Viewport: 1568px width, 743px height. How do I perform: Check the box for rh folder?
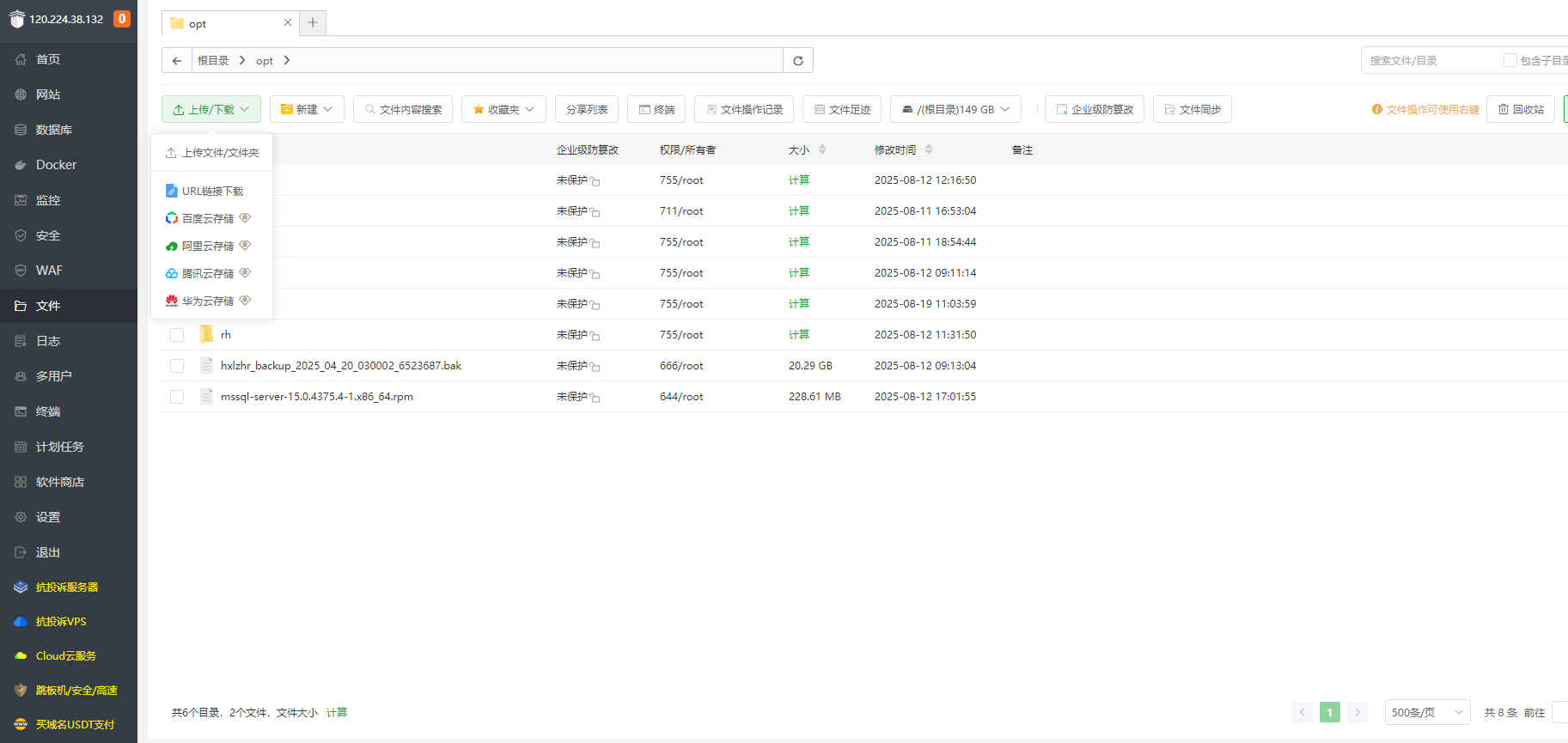(177, 335)
